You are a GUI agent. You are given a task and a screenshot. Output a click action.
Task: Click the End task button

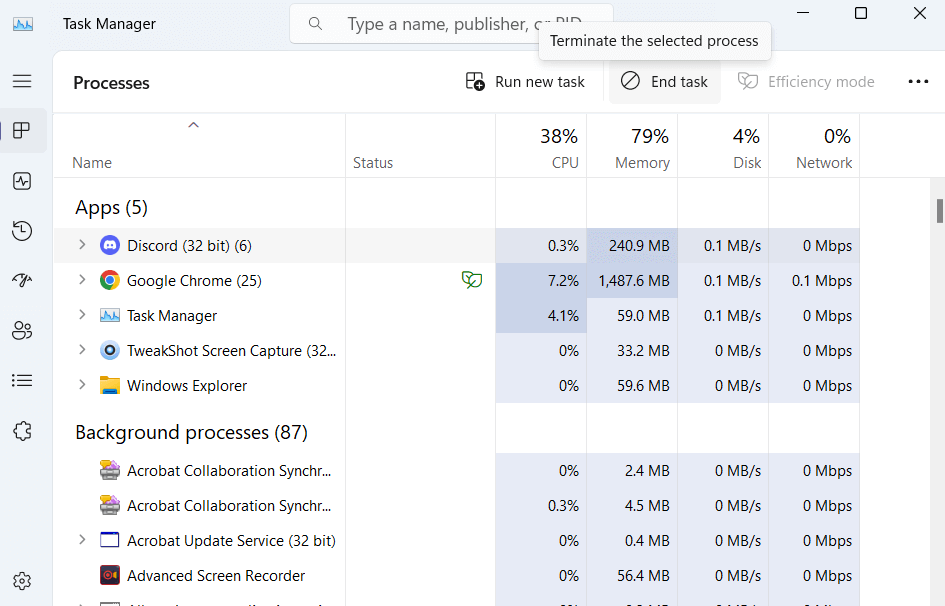(x=665, y=82)
